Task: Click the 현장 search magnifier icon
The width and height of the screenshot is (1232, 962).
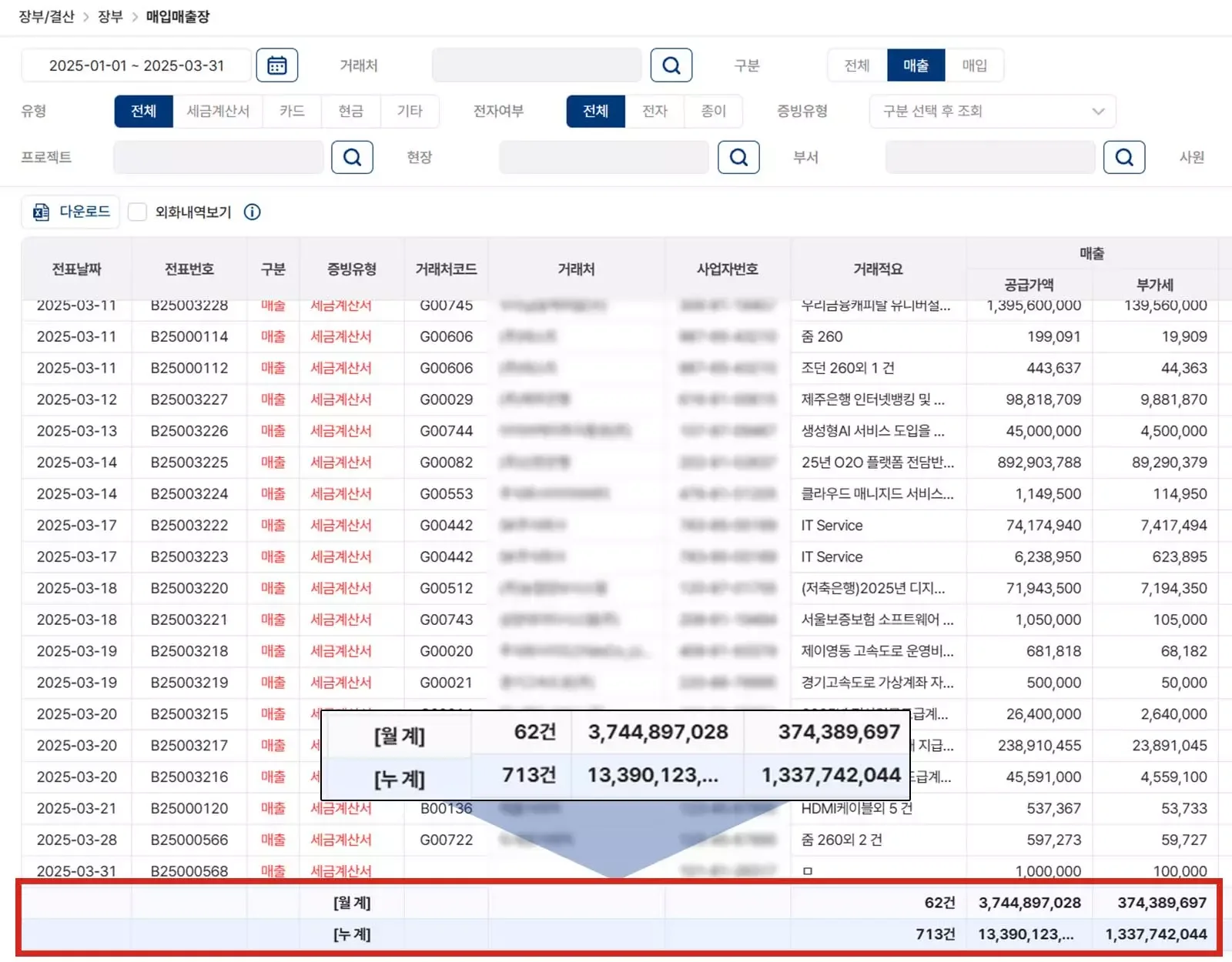Action: (738, 157)
